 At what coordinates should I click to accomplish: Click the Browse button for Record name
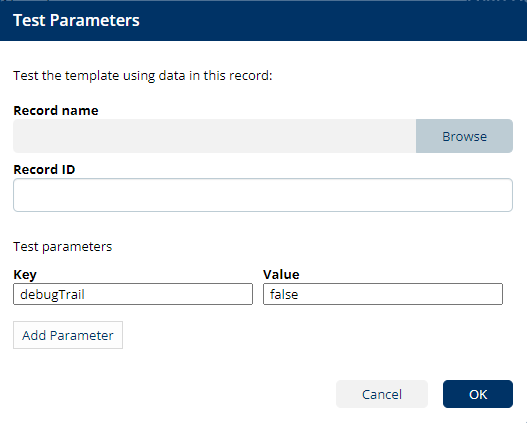[x=464, y=136]
